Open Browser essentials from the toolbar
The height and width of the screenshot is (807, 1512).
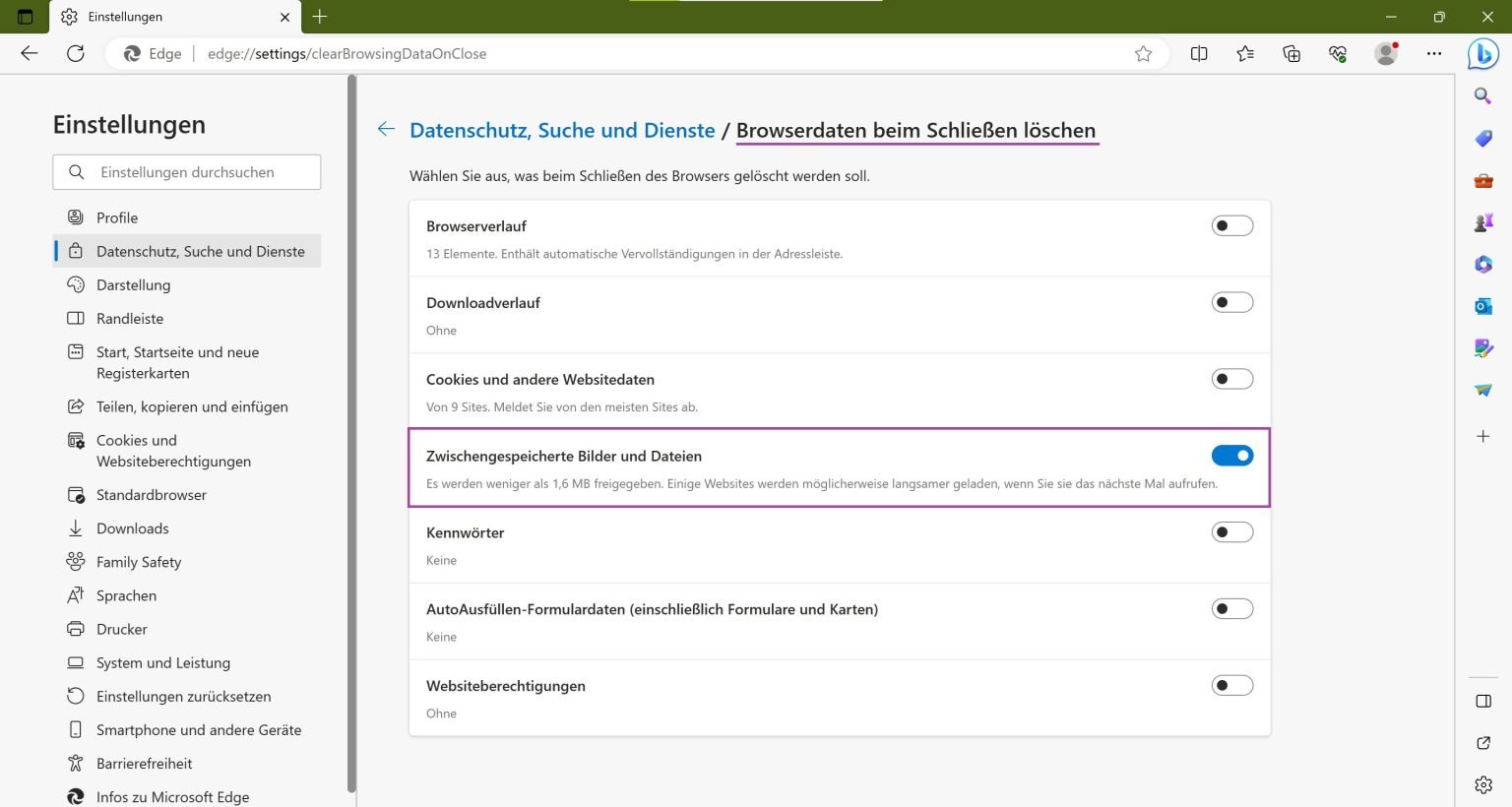pyautogui.click(x=1338, y=53)
